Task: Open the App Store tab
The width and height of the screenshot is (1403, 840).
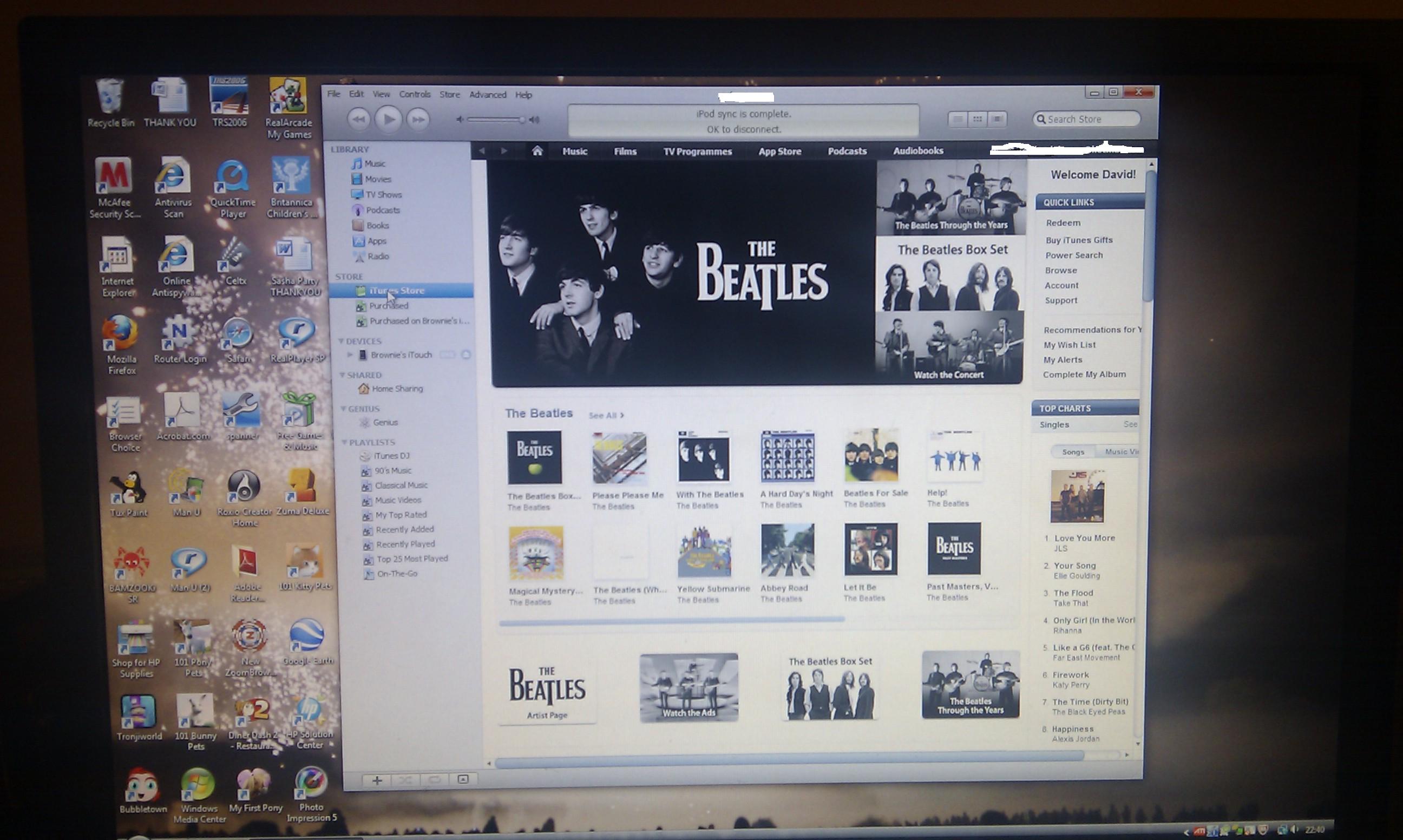Action: [779, 151]
